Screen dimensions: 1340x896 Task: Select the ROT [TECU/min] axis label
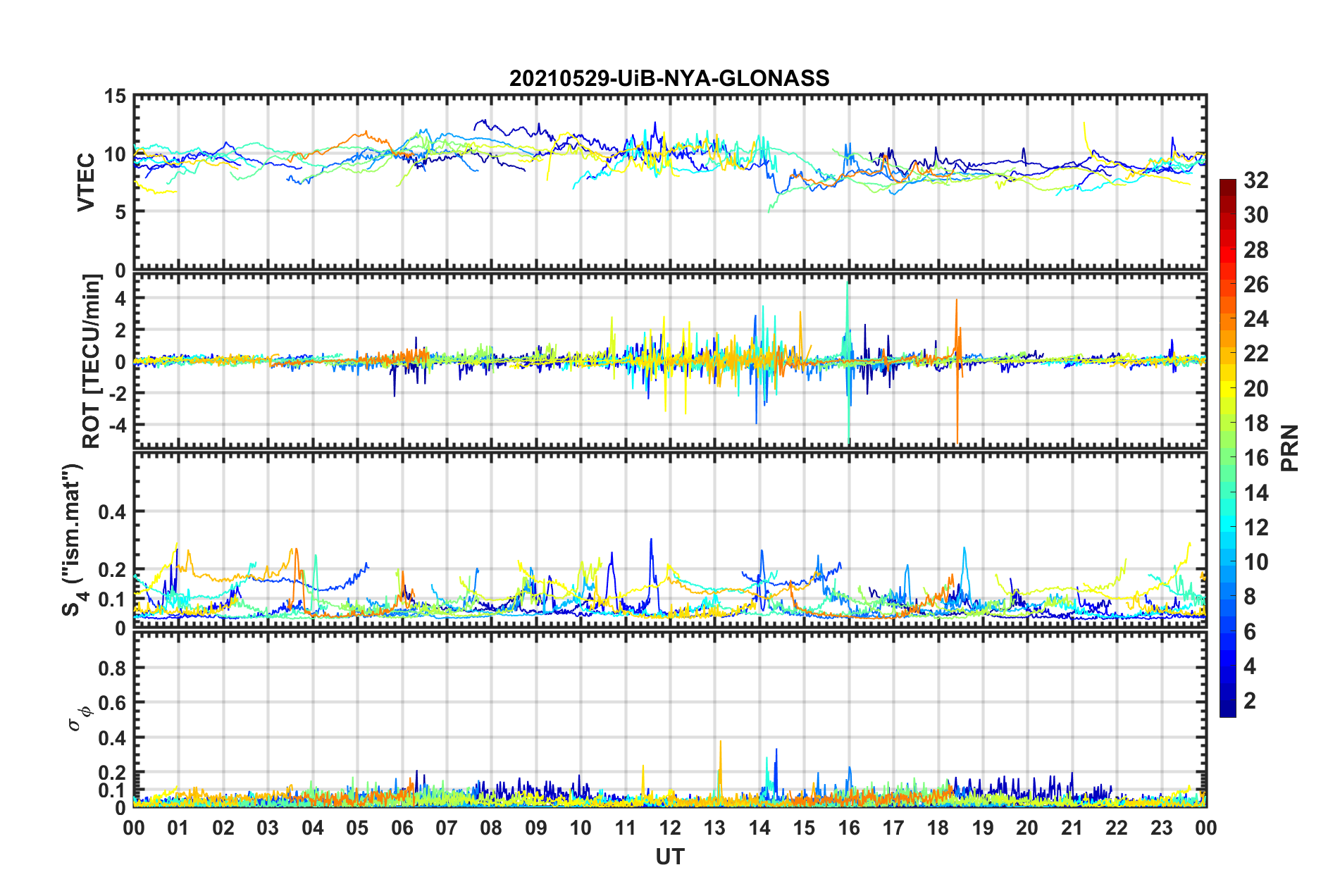click(92, 361)
